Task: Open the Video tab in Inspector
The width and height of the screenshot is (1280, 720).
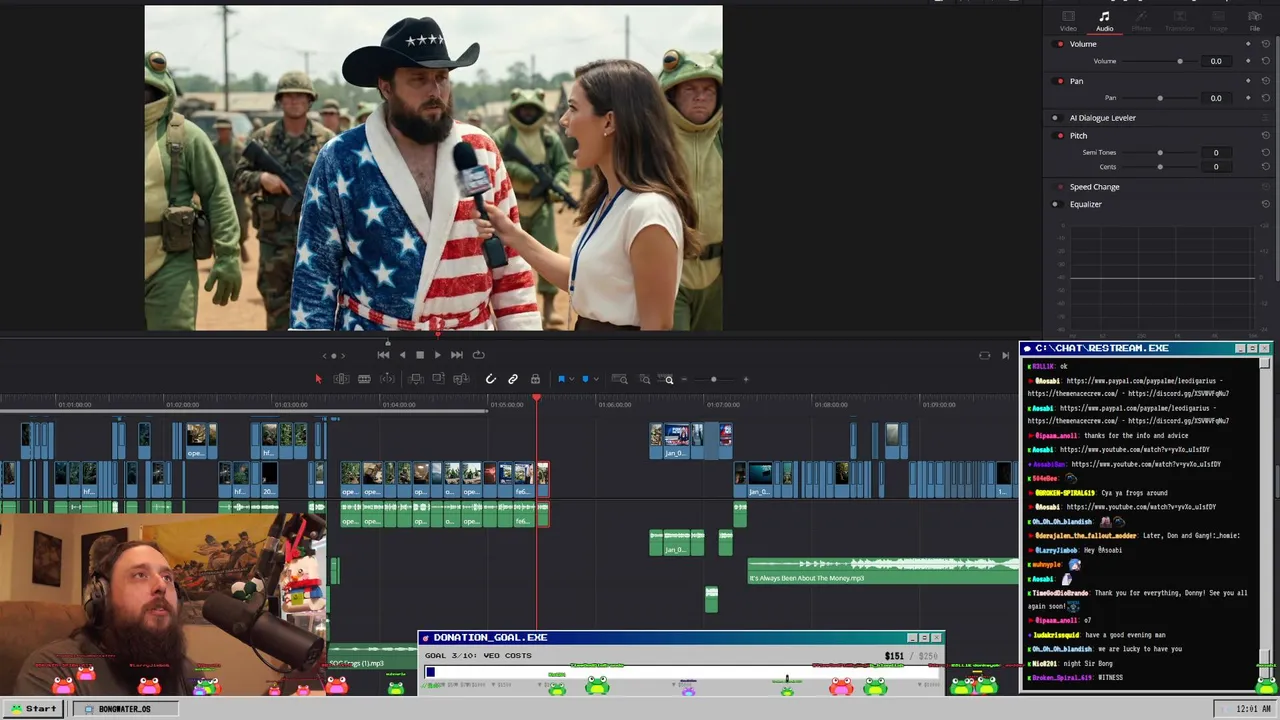Action: pos(1068,21)
